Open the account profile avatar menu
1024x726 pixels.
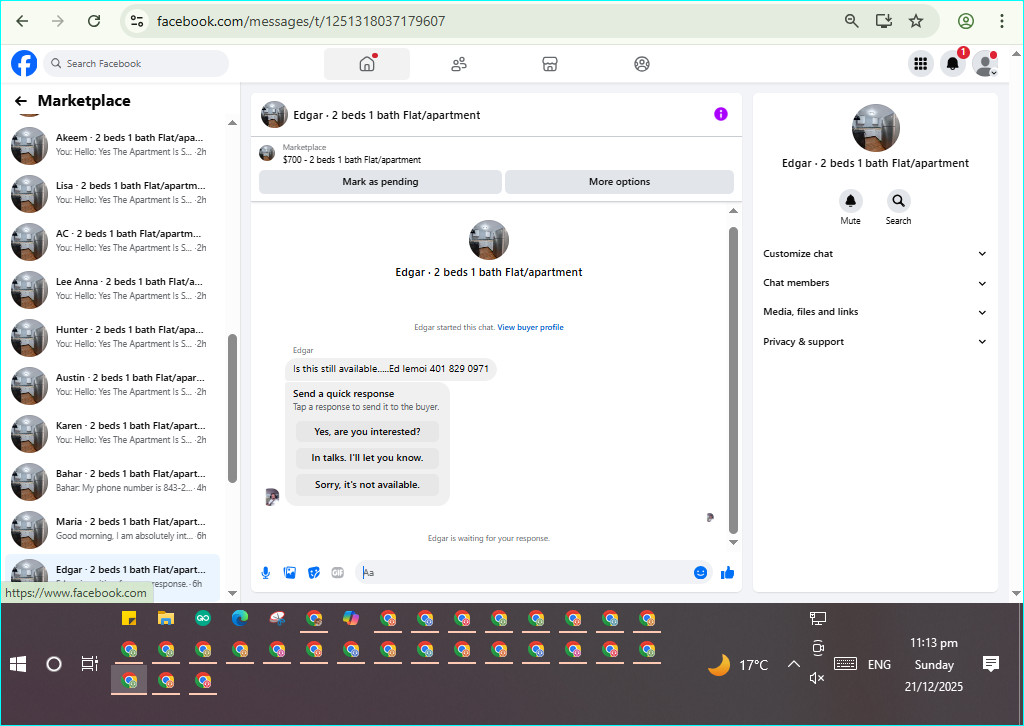pyautogui.click(x=985, y=63)
